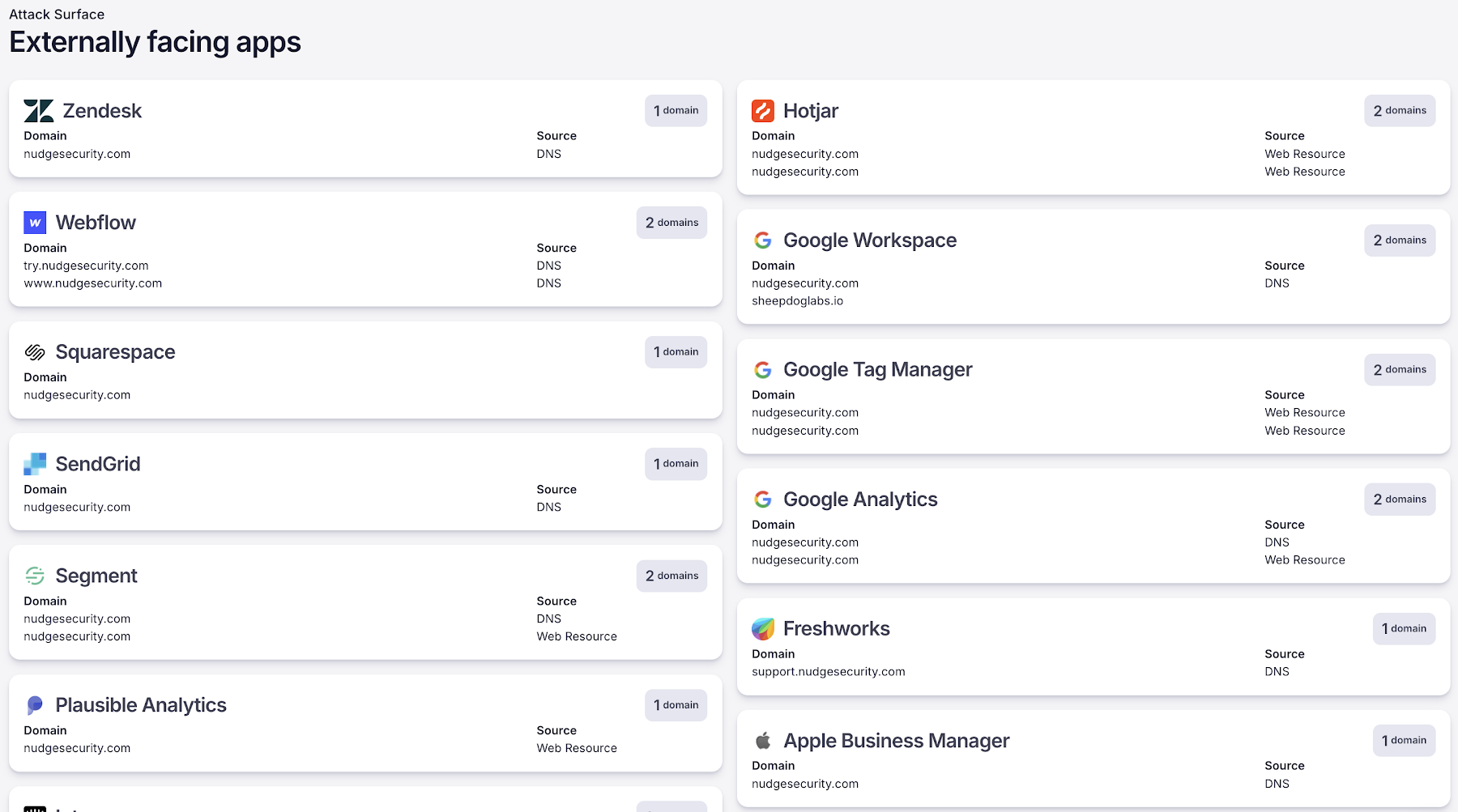The width and height of the screenshot is (1458, 812).
Task: Click the DNS source in Freshworks card
Action: click(1277, 672)
